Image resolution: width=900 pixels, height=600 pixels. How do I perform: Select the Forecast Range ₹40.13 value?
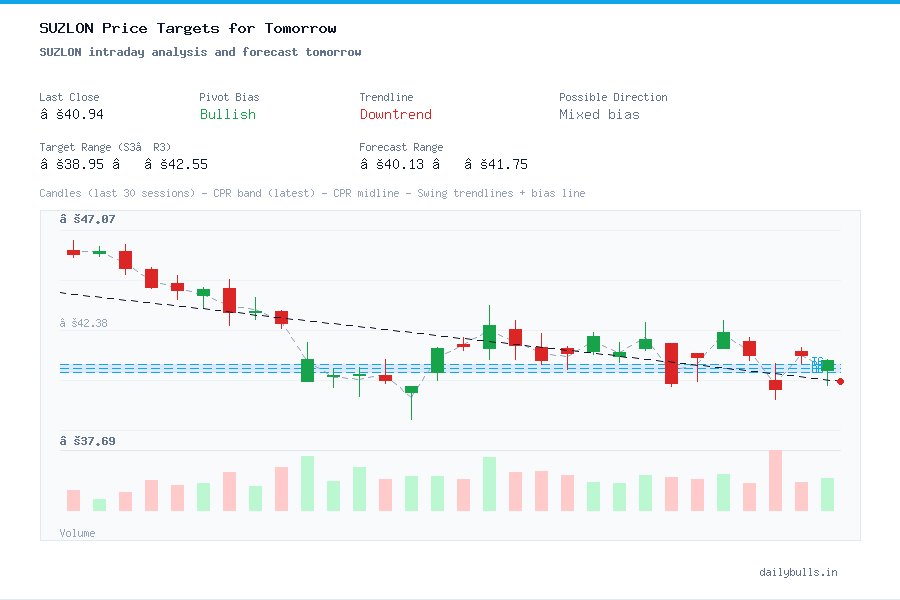(x=397, y=164)
